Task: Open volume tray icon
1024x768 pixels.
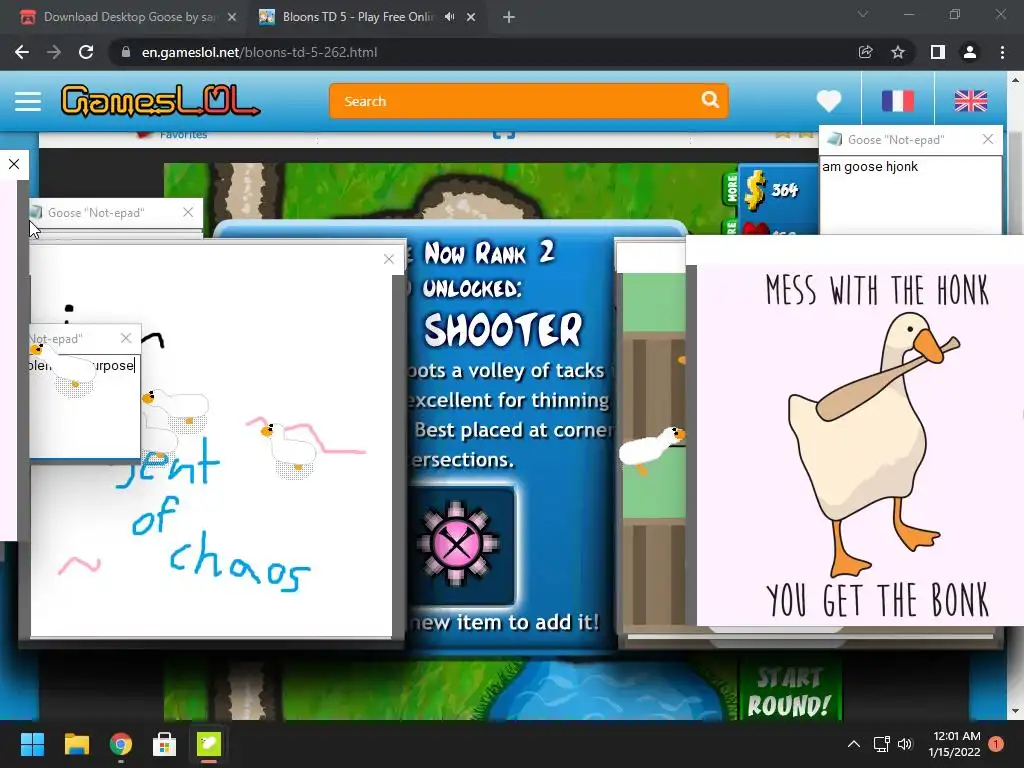Action: click(905, 744)
